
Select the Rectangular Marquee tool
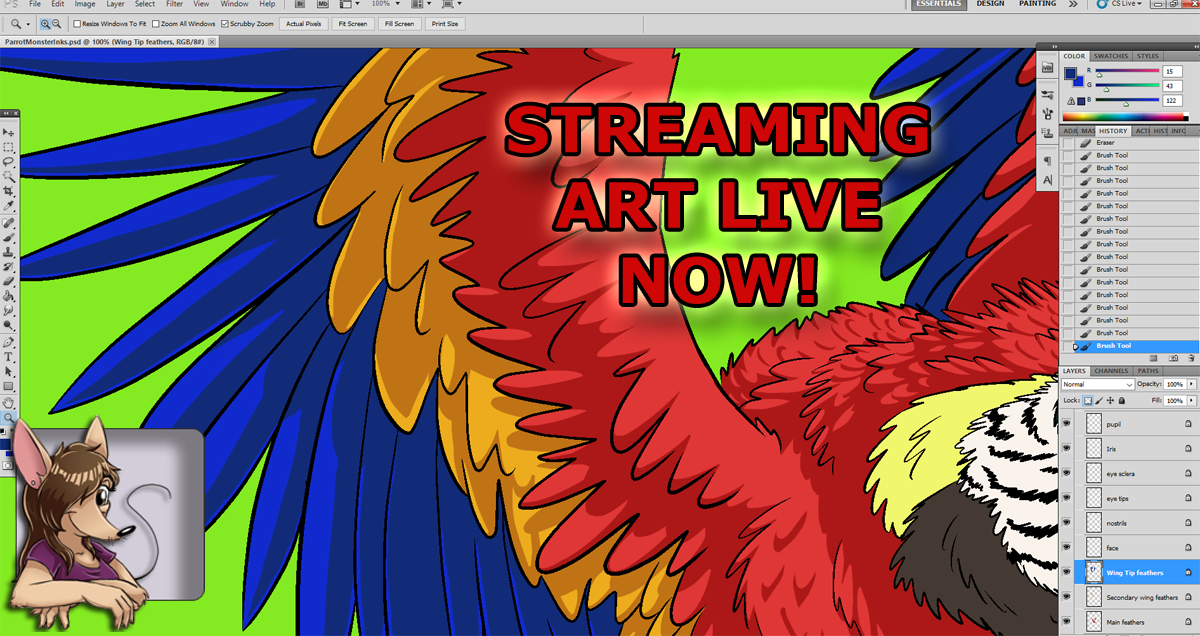pyautogui.click(x=9, y=146)
